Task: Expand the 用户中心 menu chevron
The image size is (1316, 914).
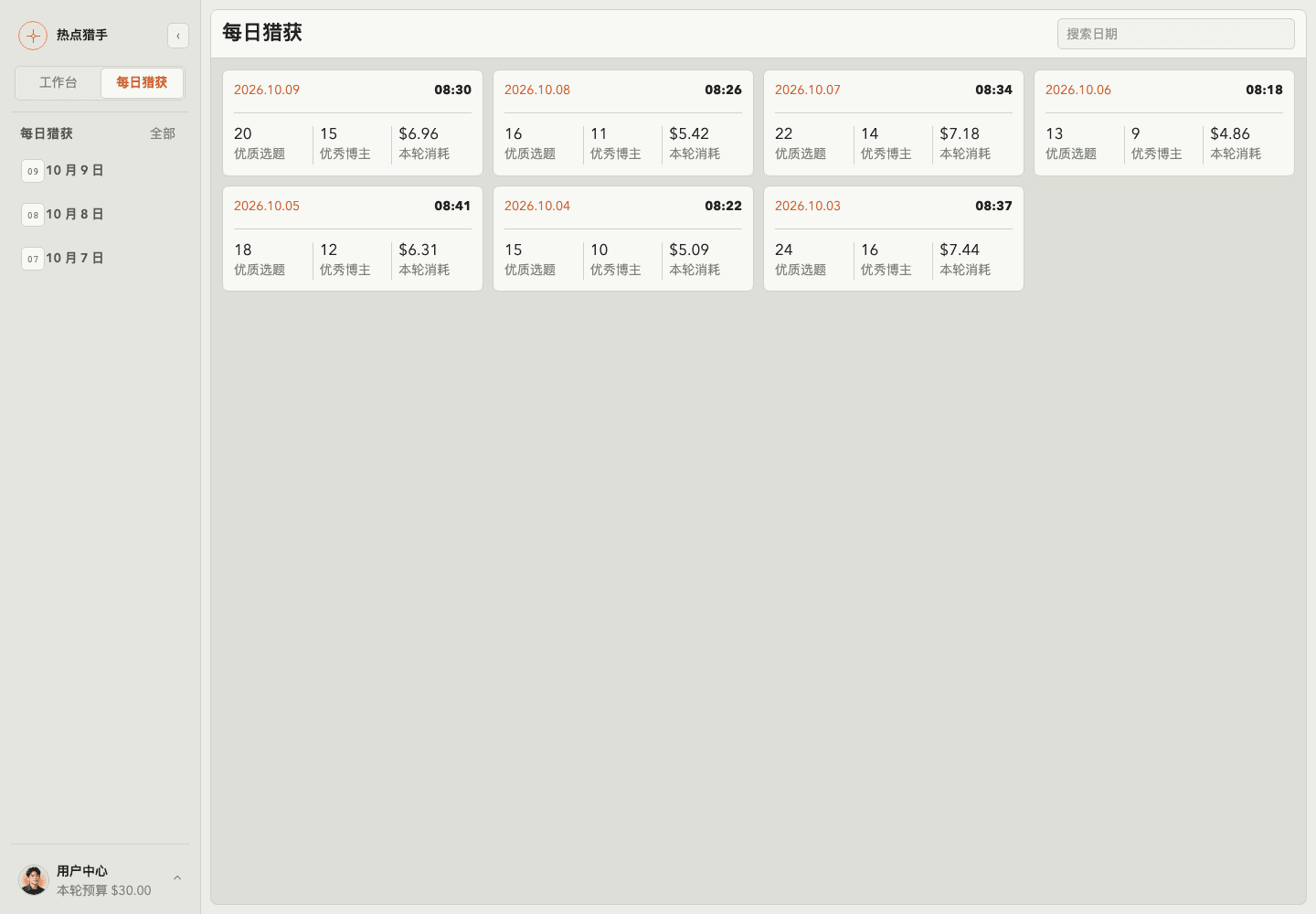Action: tap(177, 878)
